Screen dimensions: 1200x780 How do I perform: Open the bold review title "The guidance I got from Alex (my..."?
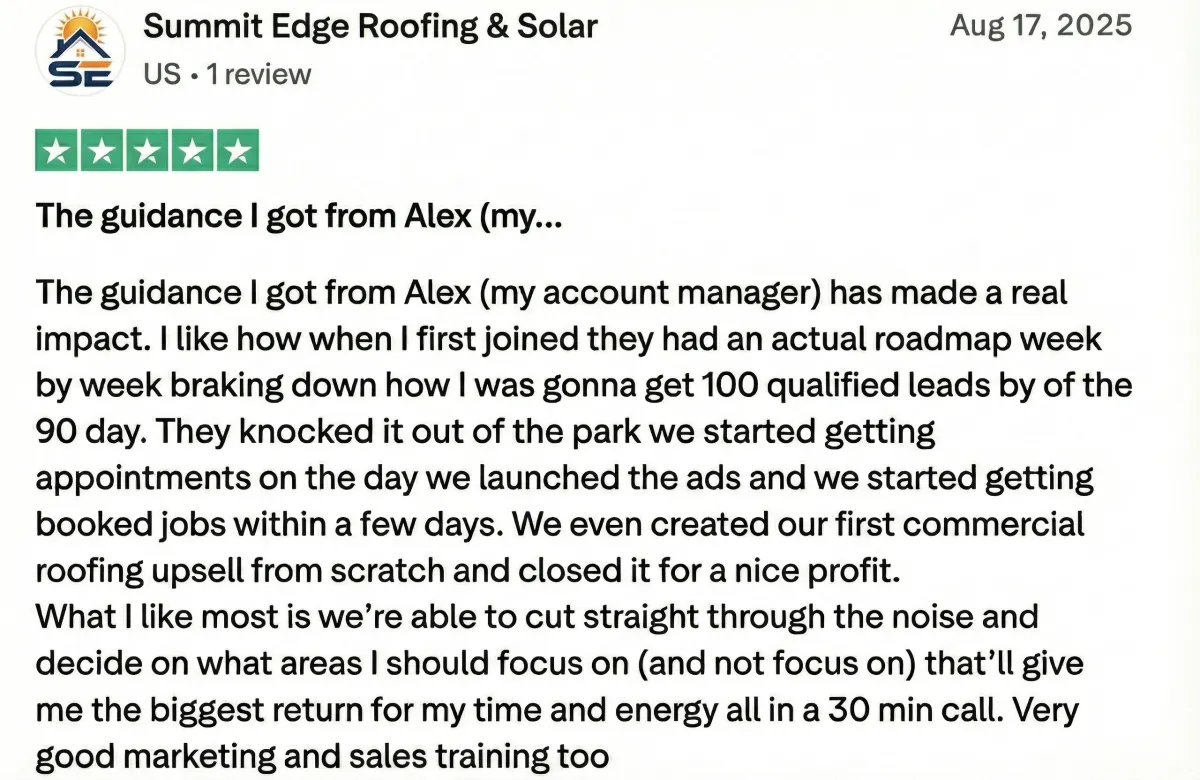299,215
